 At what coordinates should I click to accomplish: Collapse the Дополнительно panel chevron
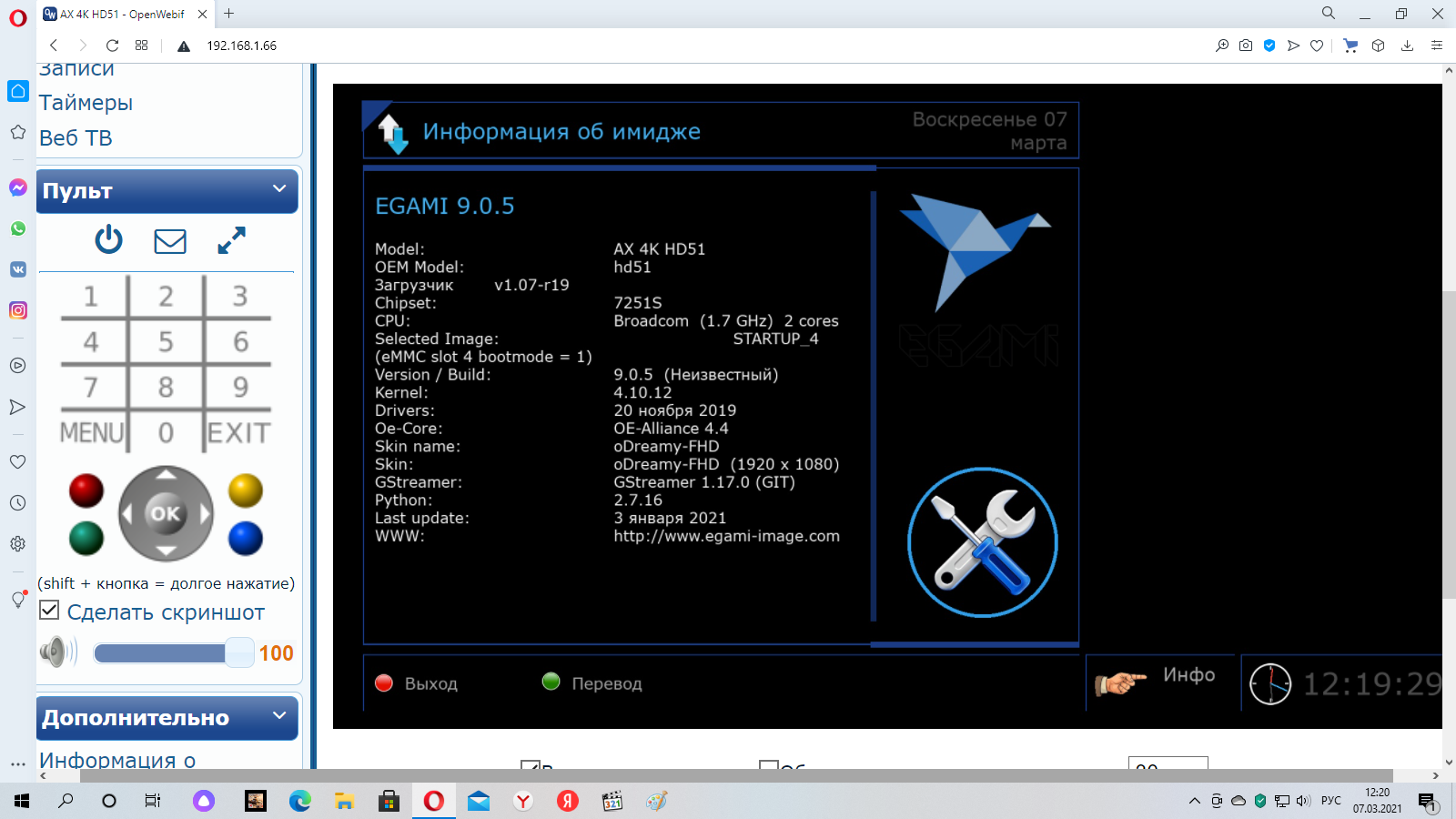pos(279,715)
